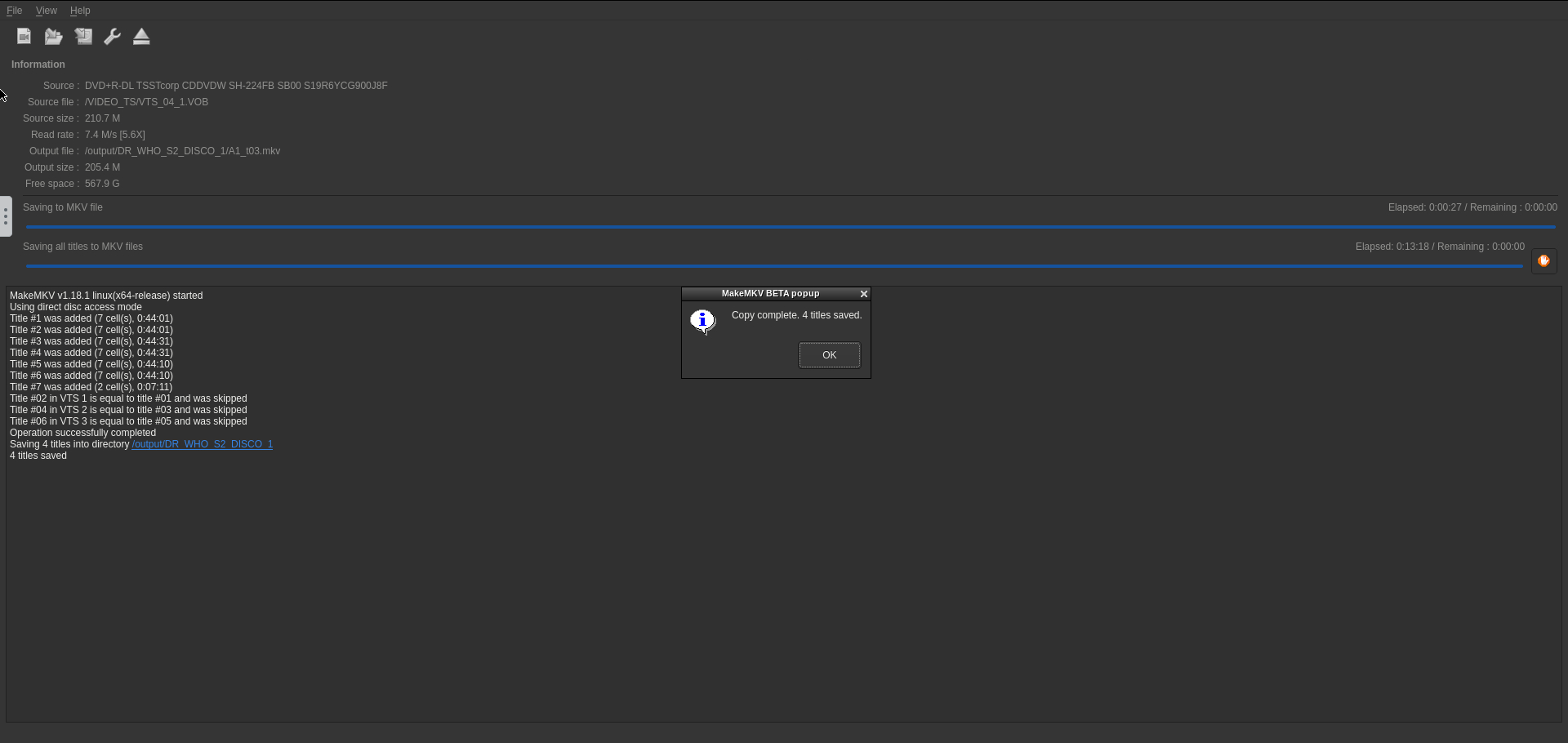Open Preferences with the wrench icon
This screenshot has height=743, width=1568.
(113, 37)
